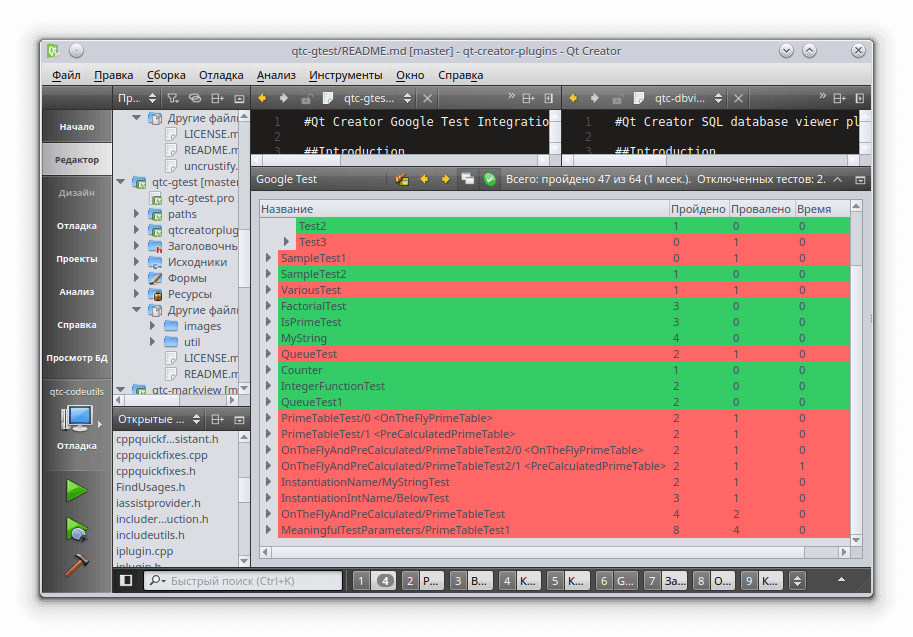Close the qtc-gtest document
The height and width of the screenshot is (637, 913).
427,98
